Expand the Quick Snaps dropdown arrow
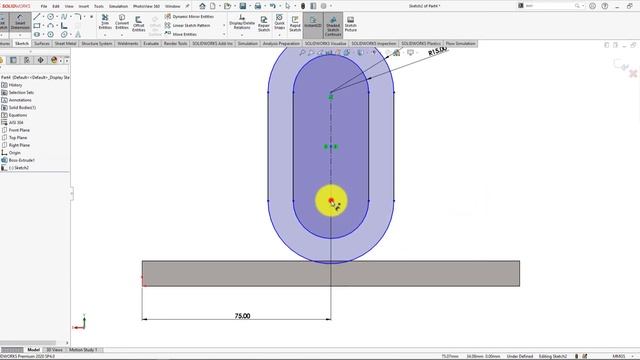The image size is (640, 360). pos(280,35)
